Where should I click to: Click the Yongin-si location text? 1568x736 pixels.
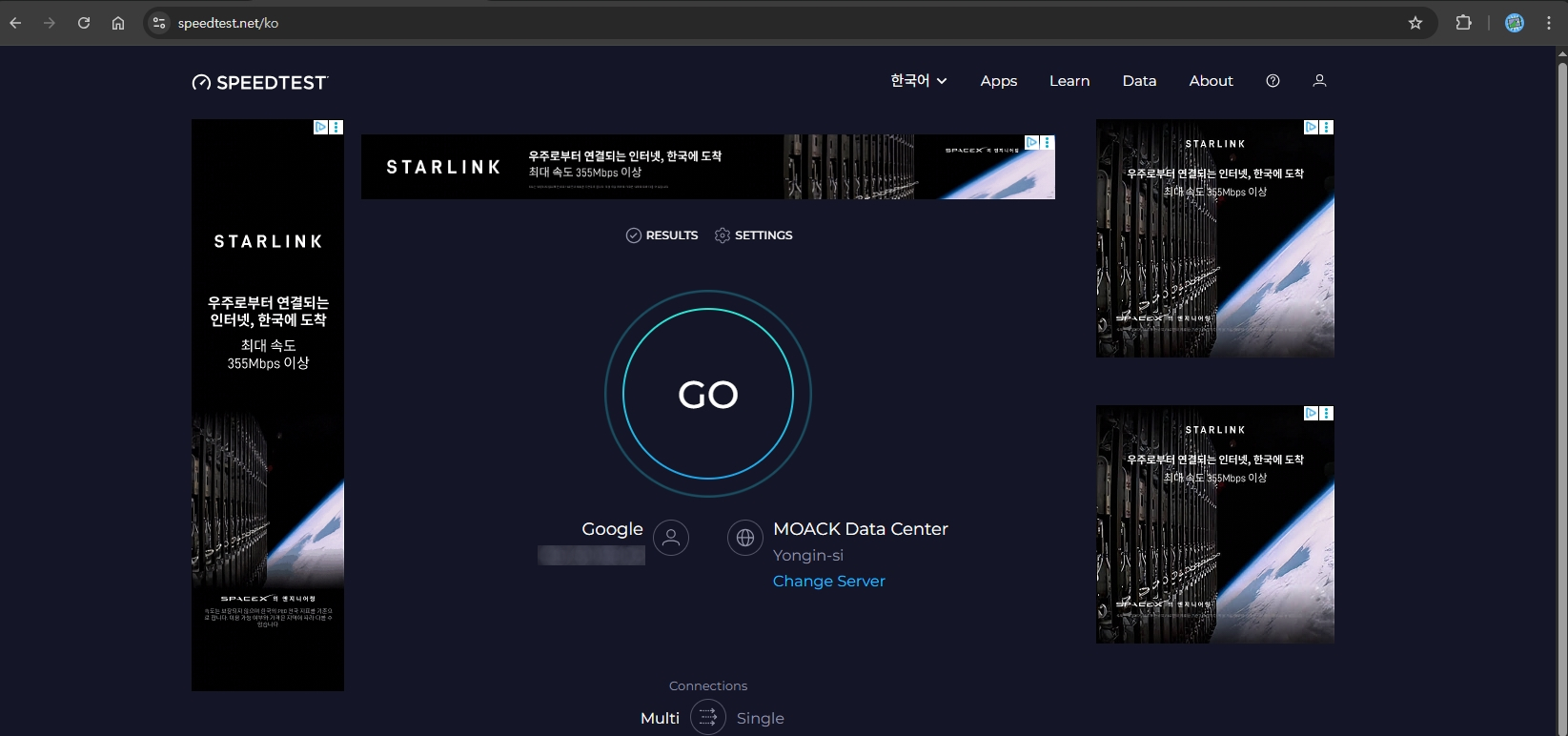(x=808, y=555)
